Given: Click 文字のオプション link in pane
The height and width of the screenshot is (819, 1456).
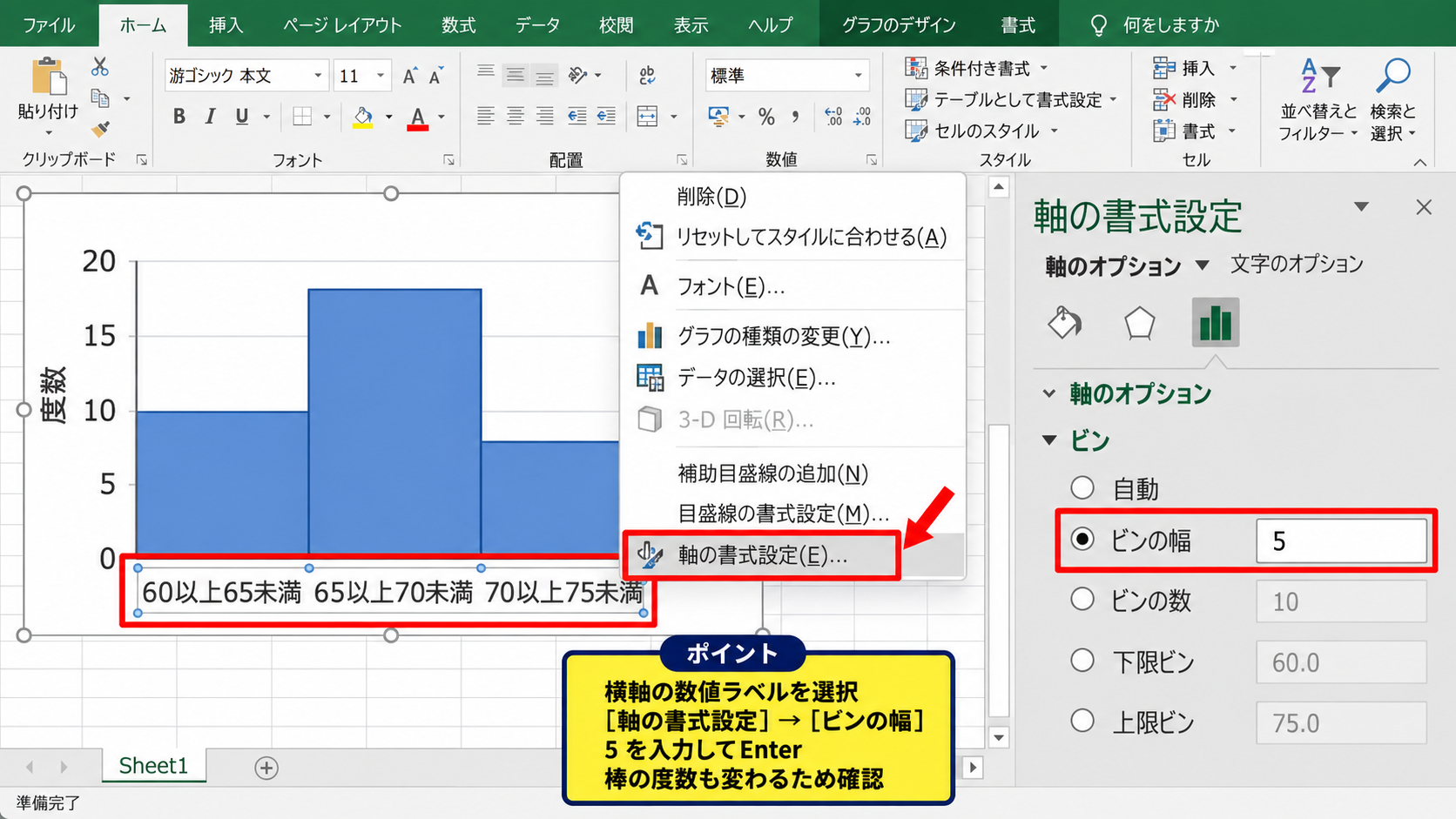Looking at the screenshot, I should coord(1297,265).
